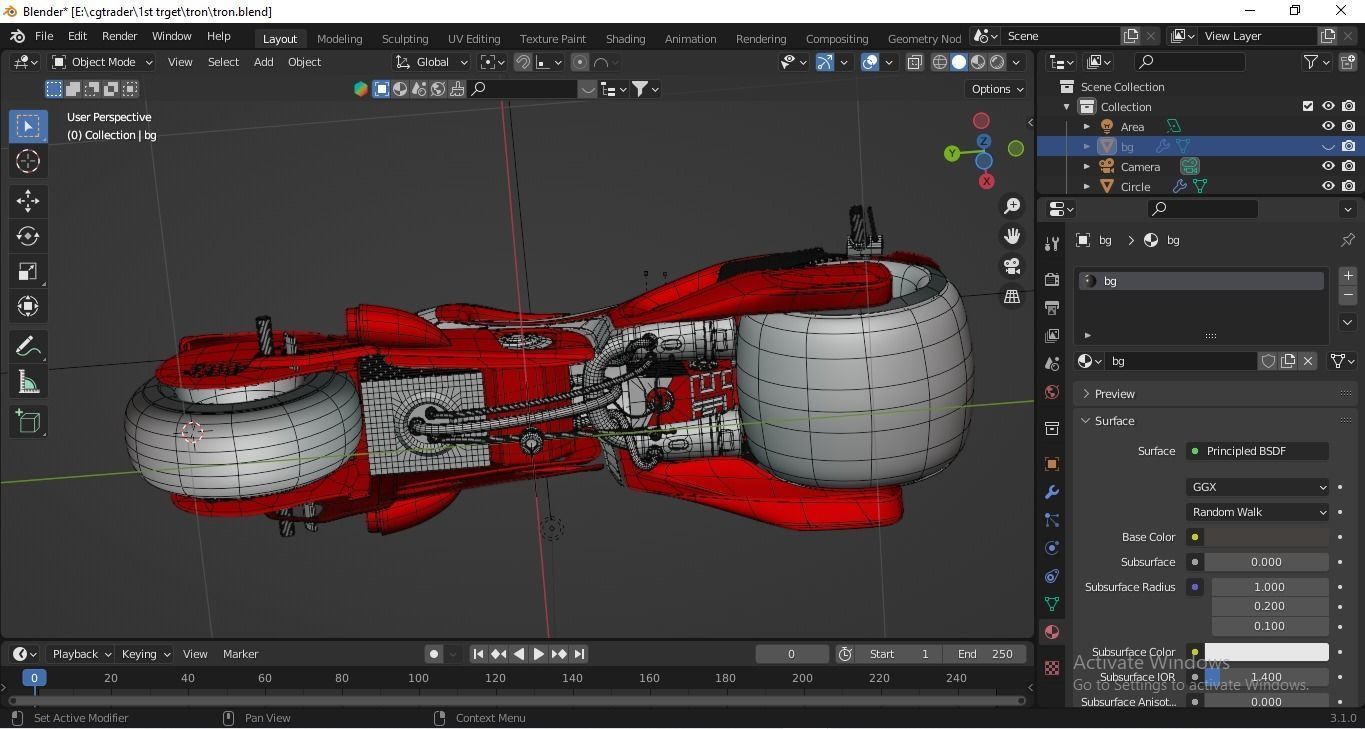Open the View Layer properties tab
The image size is (1365, 729).
1051,336
